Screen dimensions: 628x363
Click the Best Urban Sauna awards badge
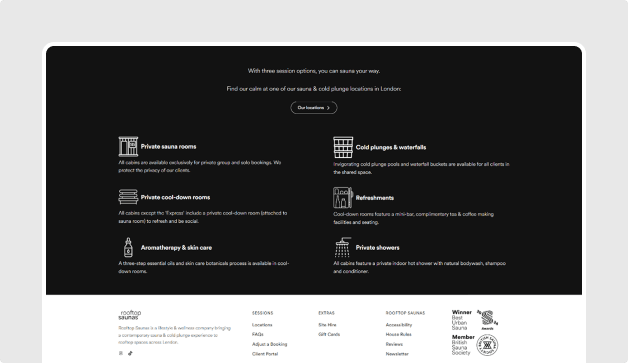487,320
